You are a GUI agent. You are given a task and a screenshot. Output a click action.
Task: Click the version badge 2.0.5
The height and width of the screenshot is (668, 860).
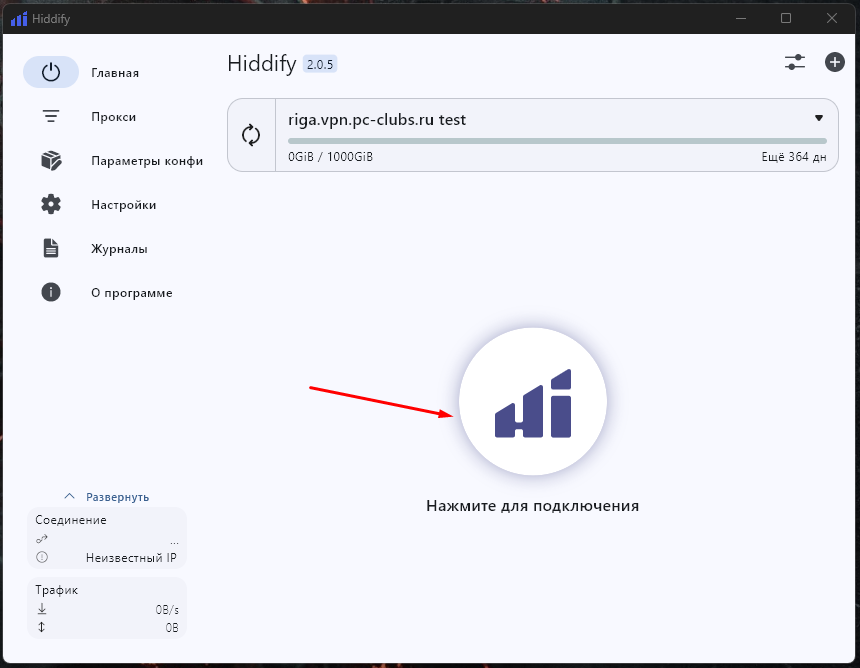pos(320,64)
